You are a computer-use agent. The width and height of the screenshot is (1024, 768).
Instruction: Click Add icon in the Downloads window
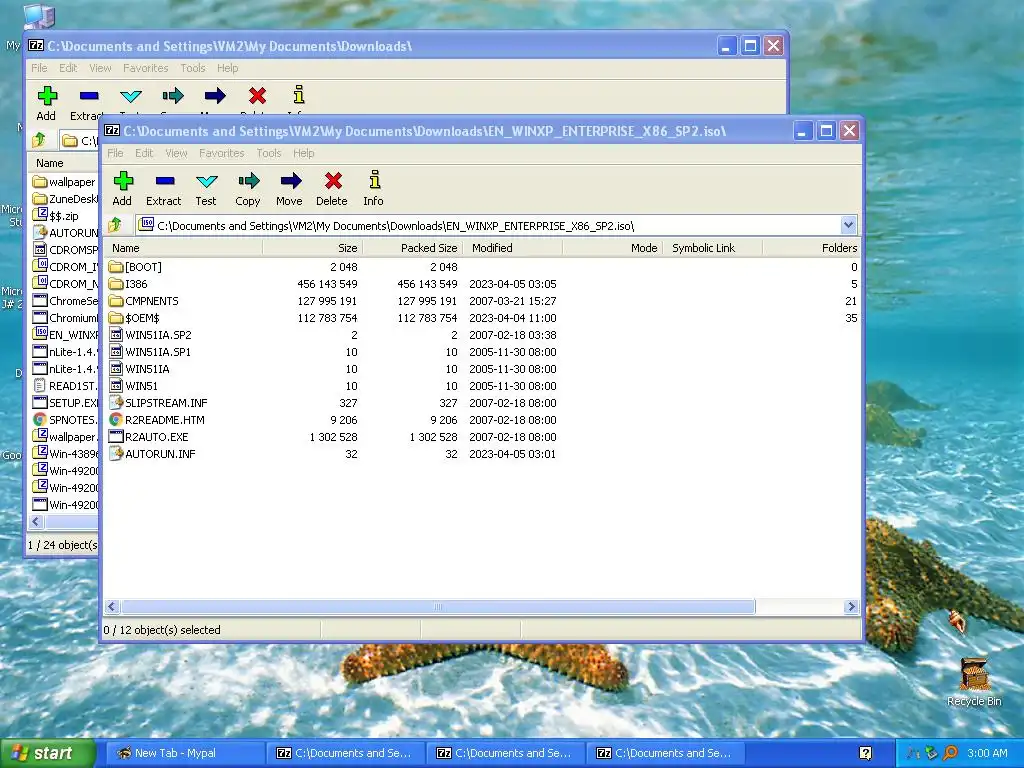[x=47, y=96]
